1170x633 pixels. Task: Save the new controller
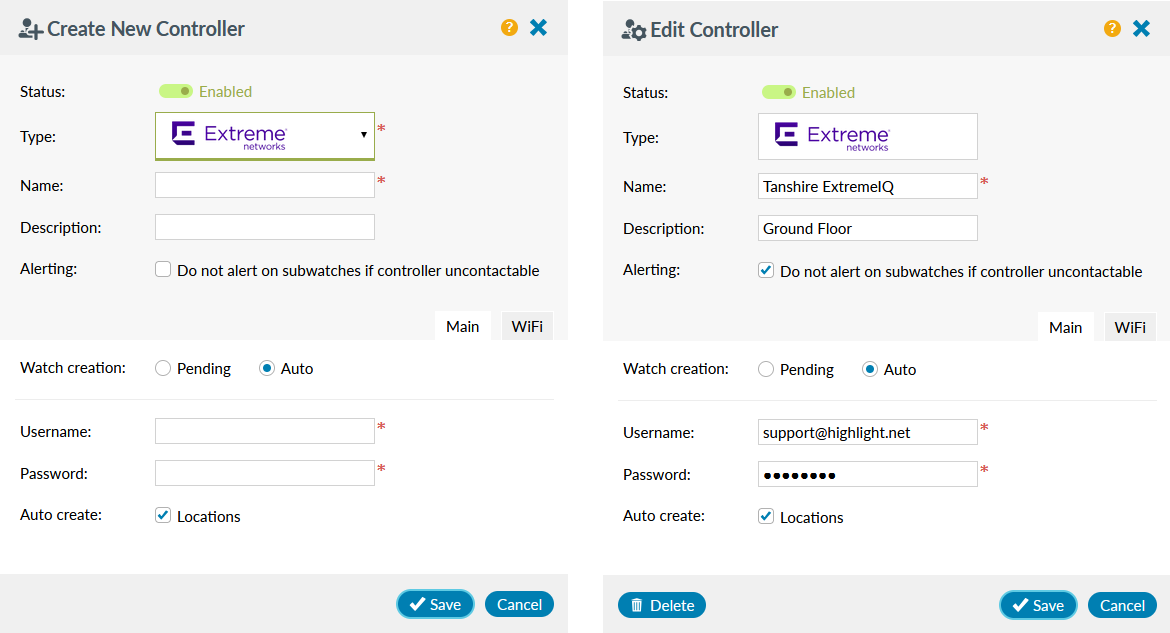pyautogui.click(x=435, y=604)
